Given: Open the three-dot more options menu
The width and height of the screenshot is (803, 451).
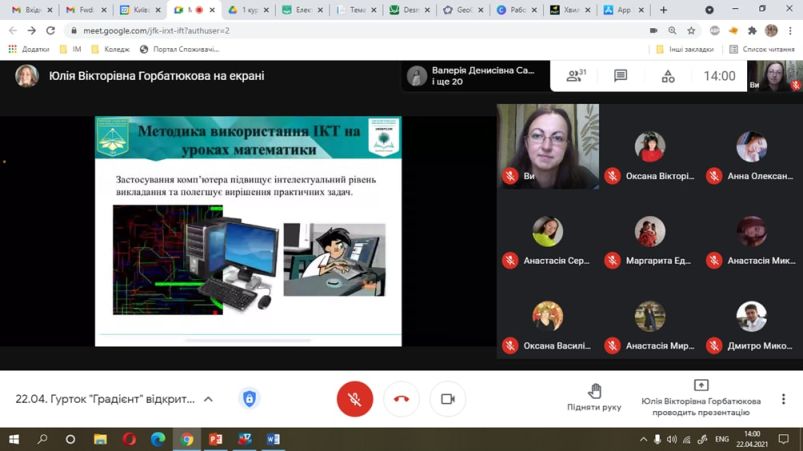Looking at the screenshot, I should (783, 399).
